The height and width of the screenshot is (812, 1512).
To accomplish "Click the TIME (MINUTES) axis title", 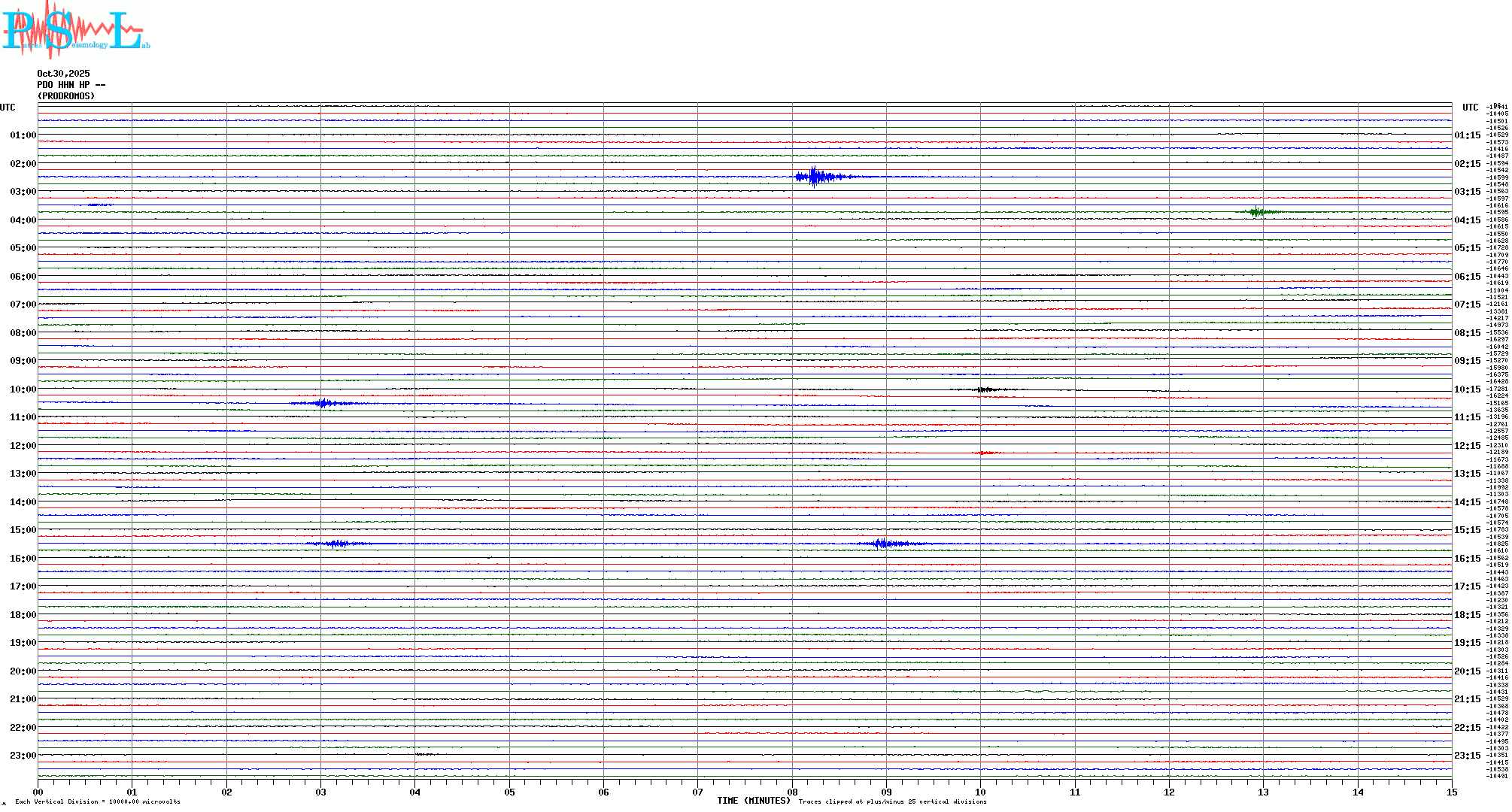I will 753,801.
